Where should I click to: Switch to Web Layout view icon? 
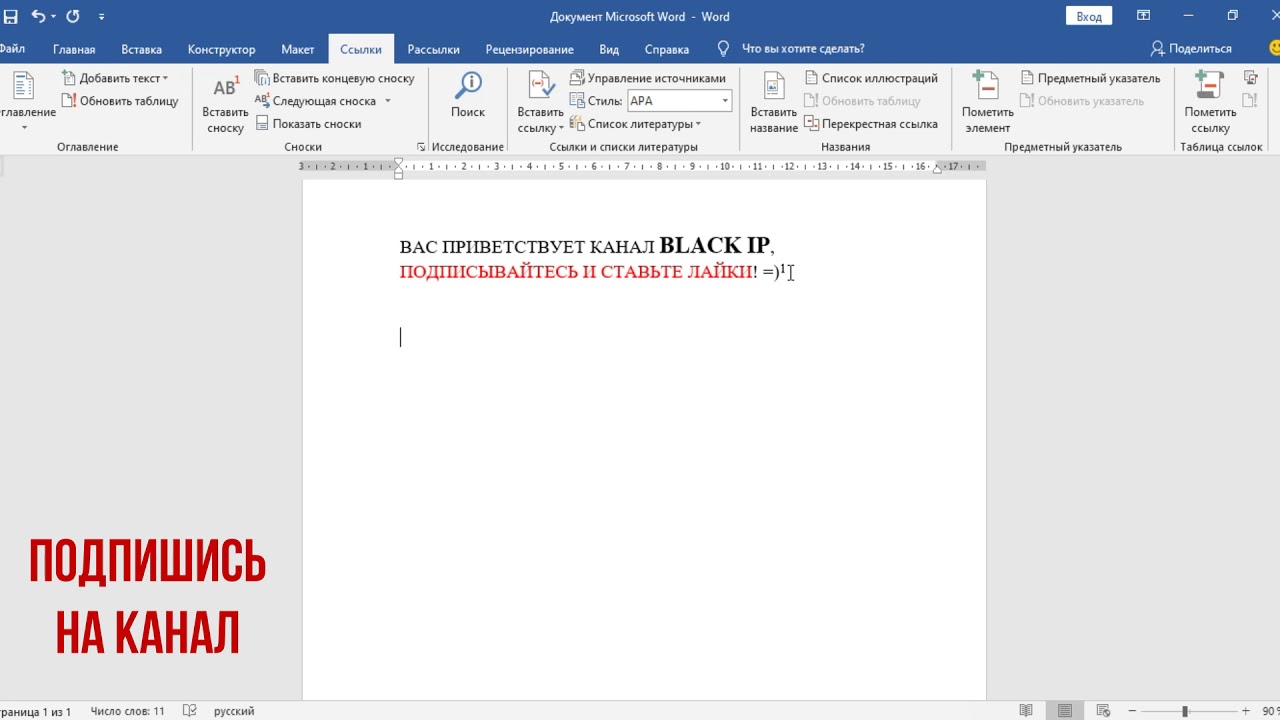pyautogui.click(x=1103, y=711)
